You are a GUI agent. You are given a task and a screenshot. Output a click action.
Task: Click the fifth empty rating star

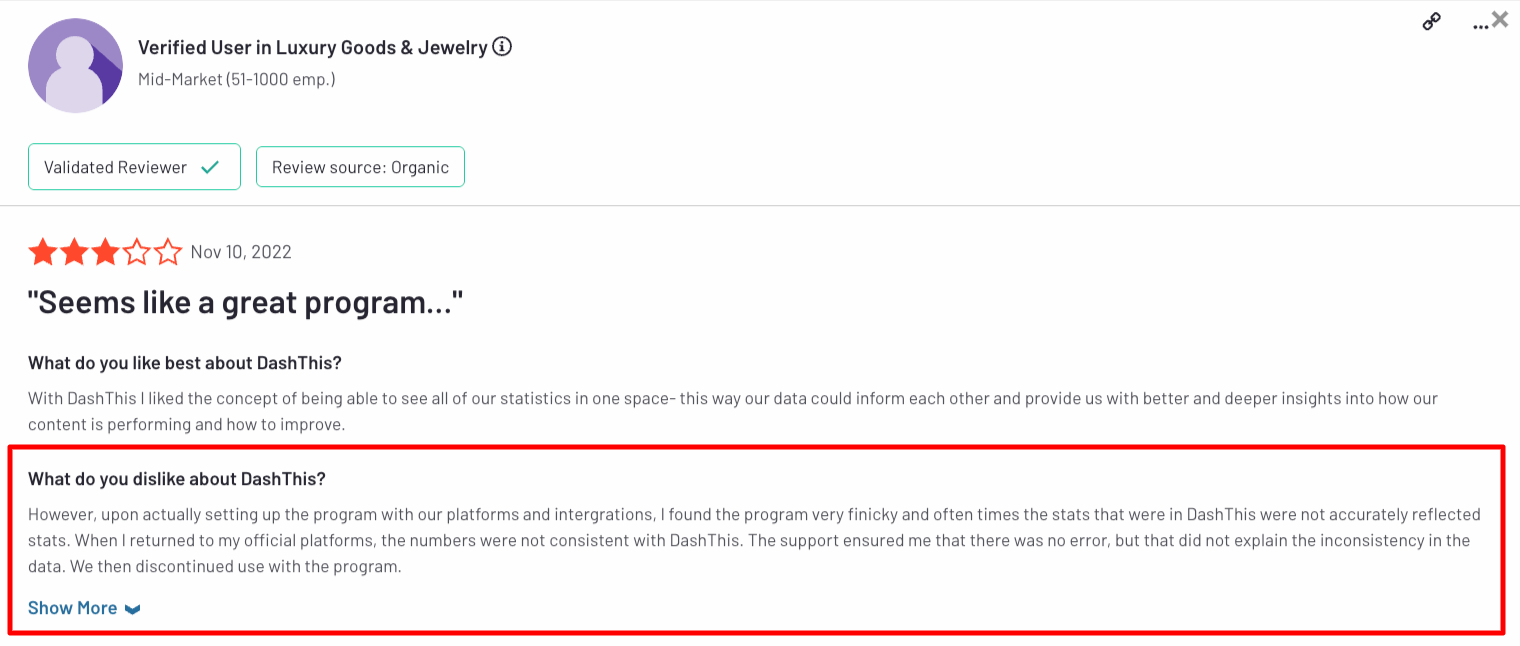coord(168,252)
